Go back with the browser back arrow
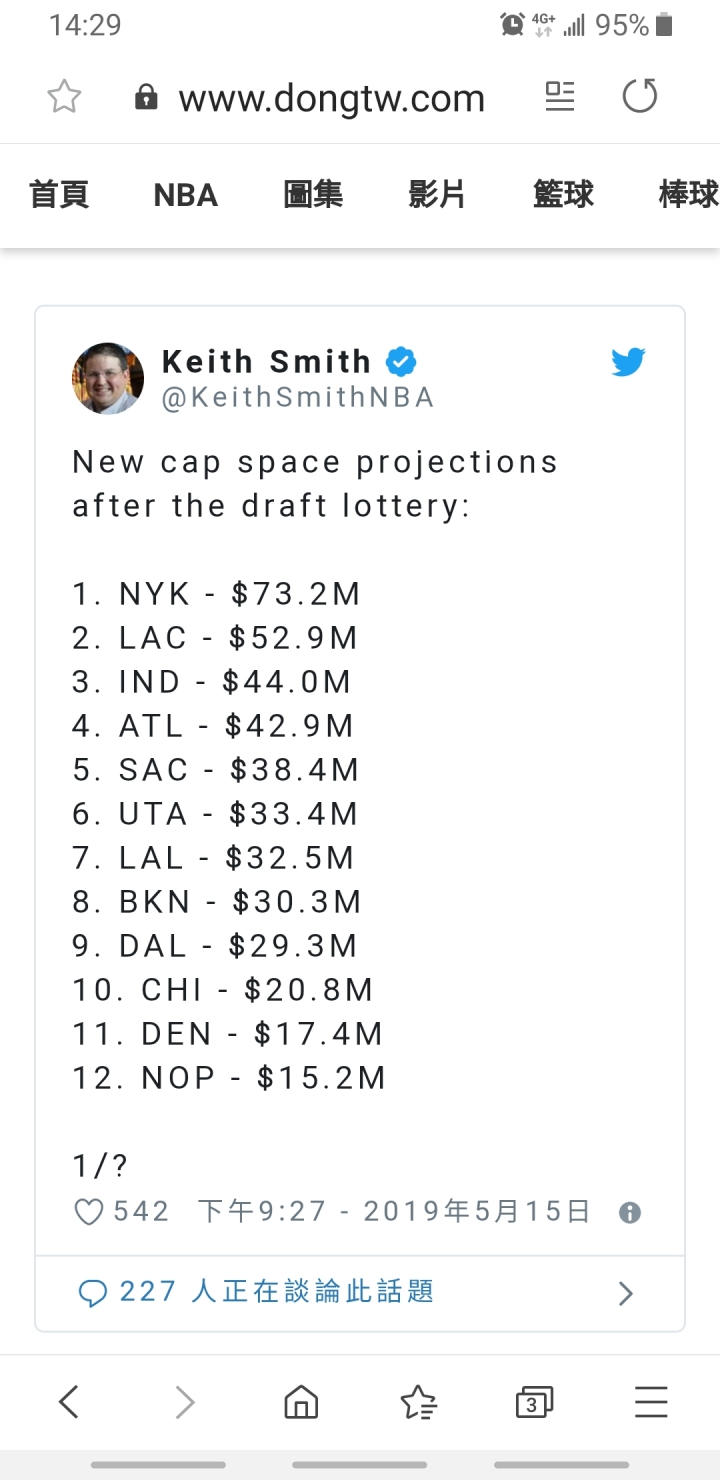This screenshot has height=1480, width=720. (x=68, y=1402)
